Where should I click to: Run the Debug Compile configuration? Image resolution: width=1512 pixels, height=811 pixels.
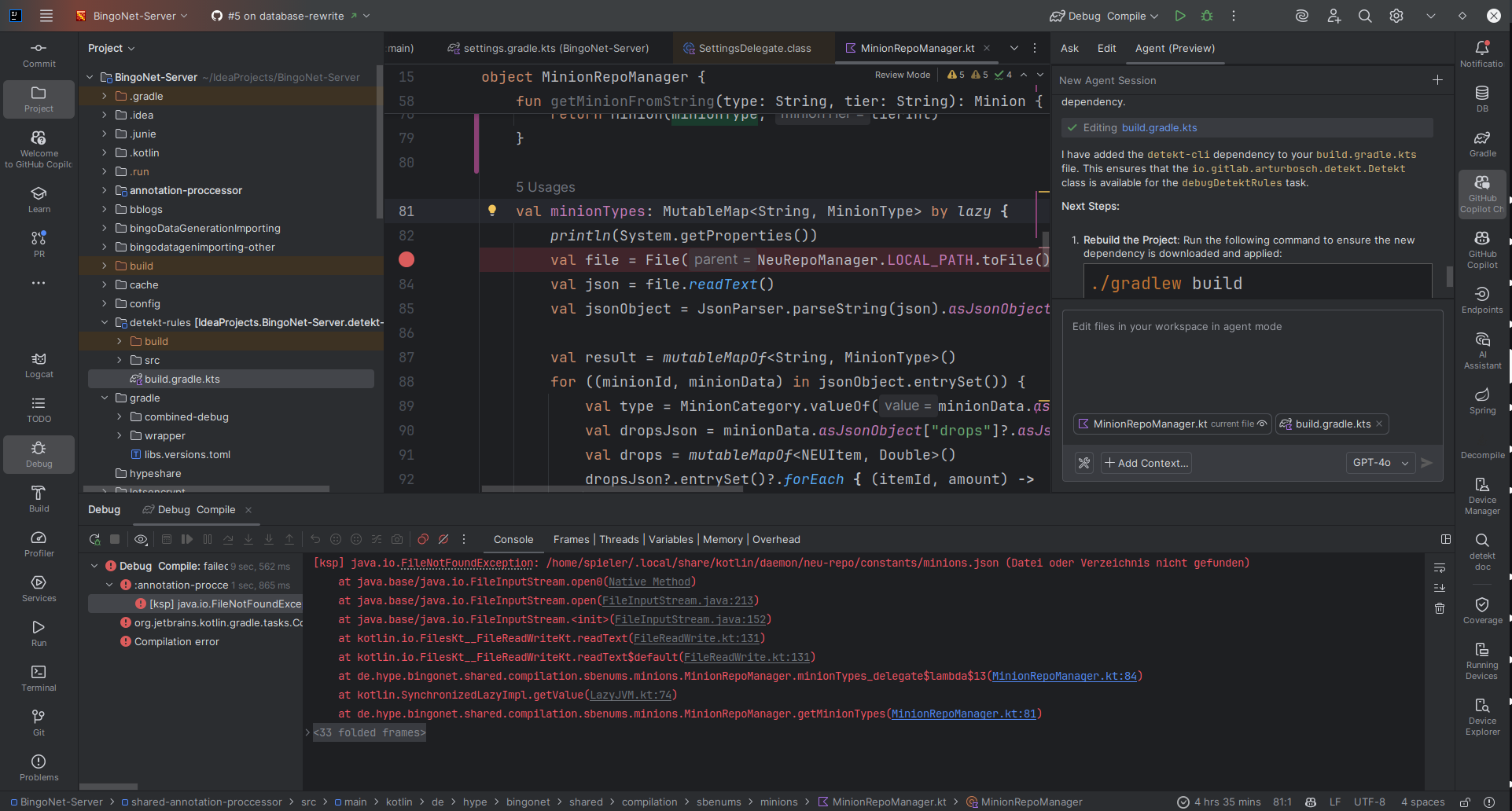[1179, 16]
